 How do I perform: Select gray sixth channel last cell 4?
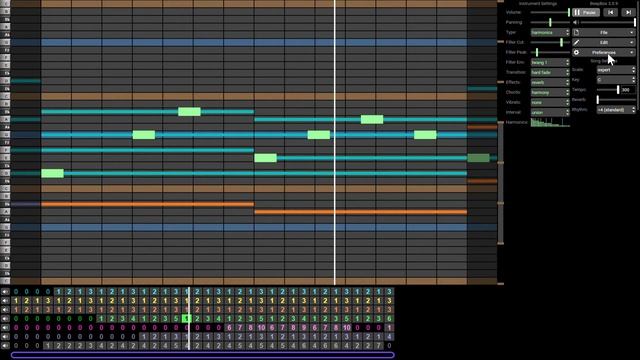coord(389,336)
